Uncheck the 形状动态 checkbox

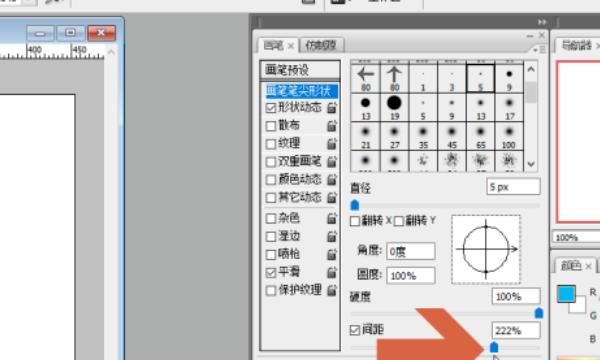[x=271, y=108]
